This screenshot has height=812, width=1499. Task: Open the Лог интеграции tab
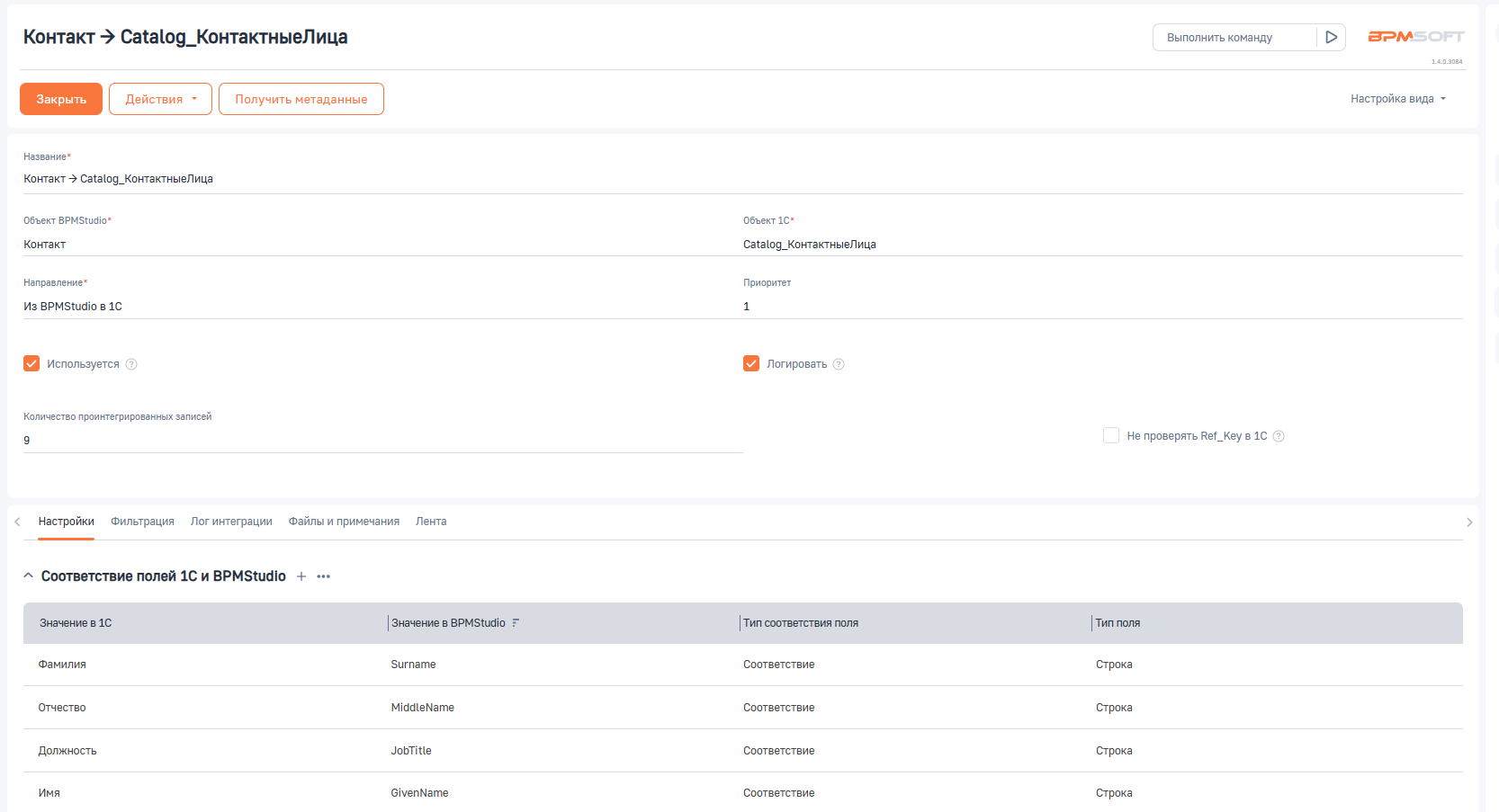click(231, 522)
